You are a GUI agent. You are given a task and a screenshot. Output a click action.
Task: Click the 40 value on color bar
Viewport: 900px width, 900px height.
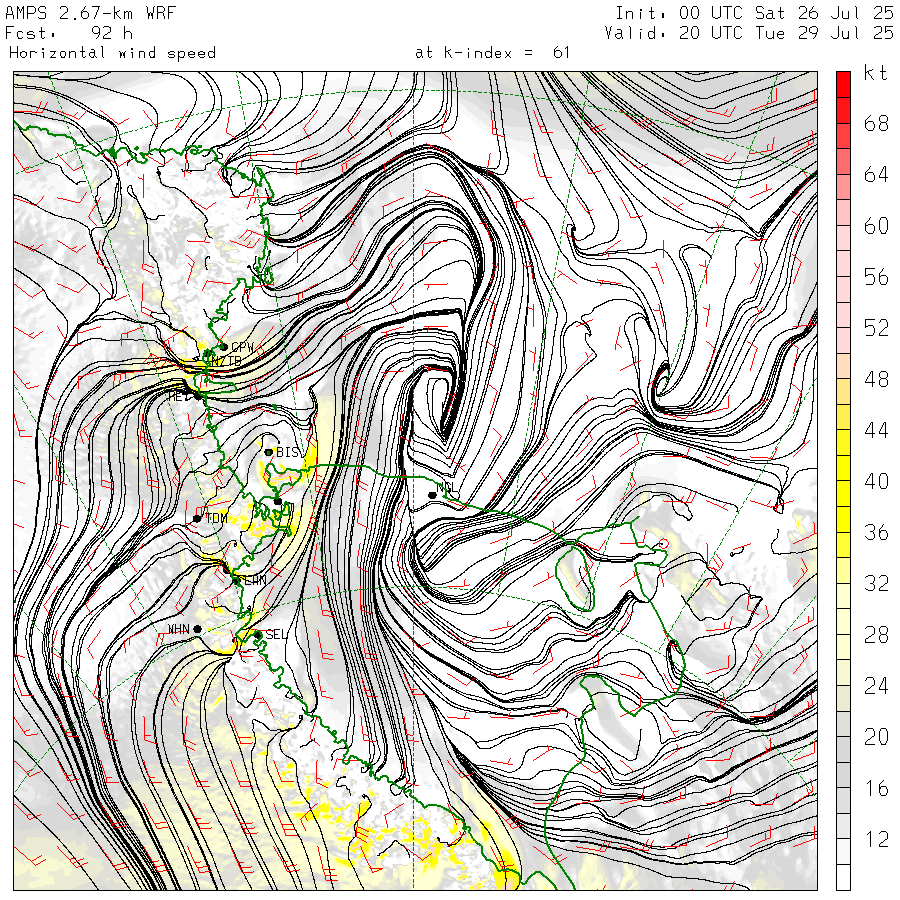pos(876,481)
